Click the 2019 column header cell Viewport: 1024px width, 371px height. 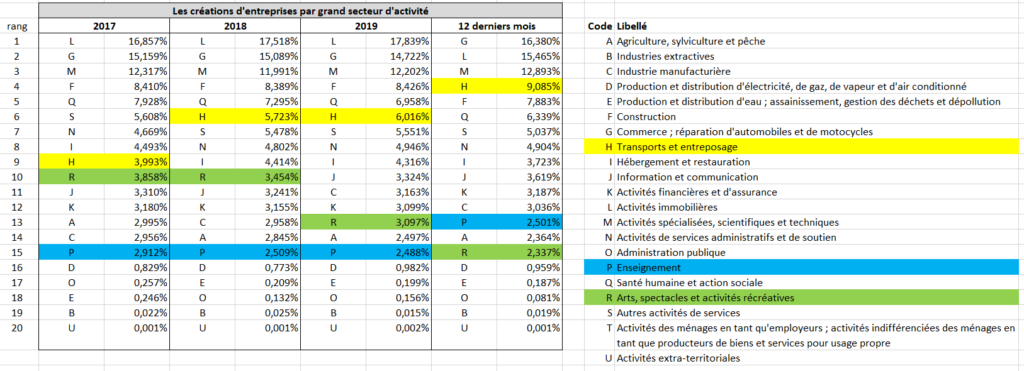(x=366, y=26)
